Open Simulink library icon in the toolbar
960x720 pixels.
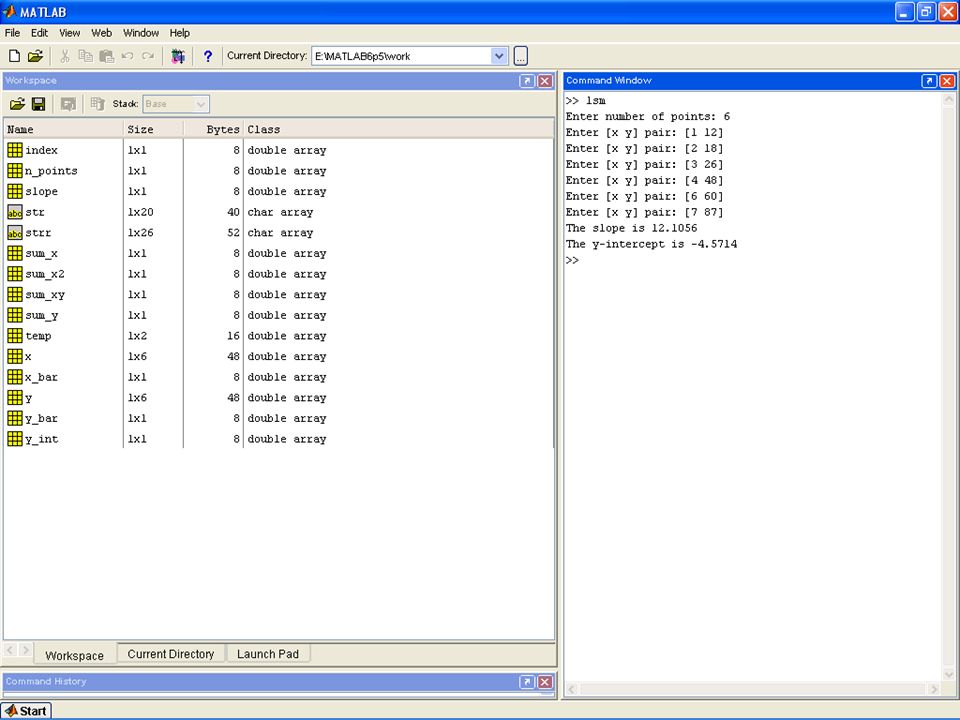click(x=178, y=56)
